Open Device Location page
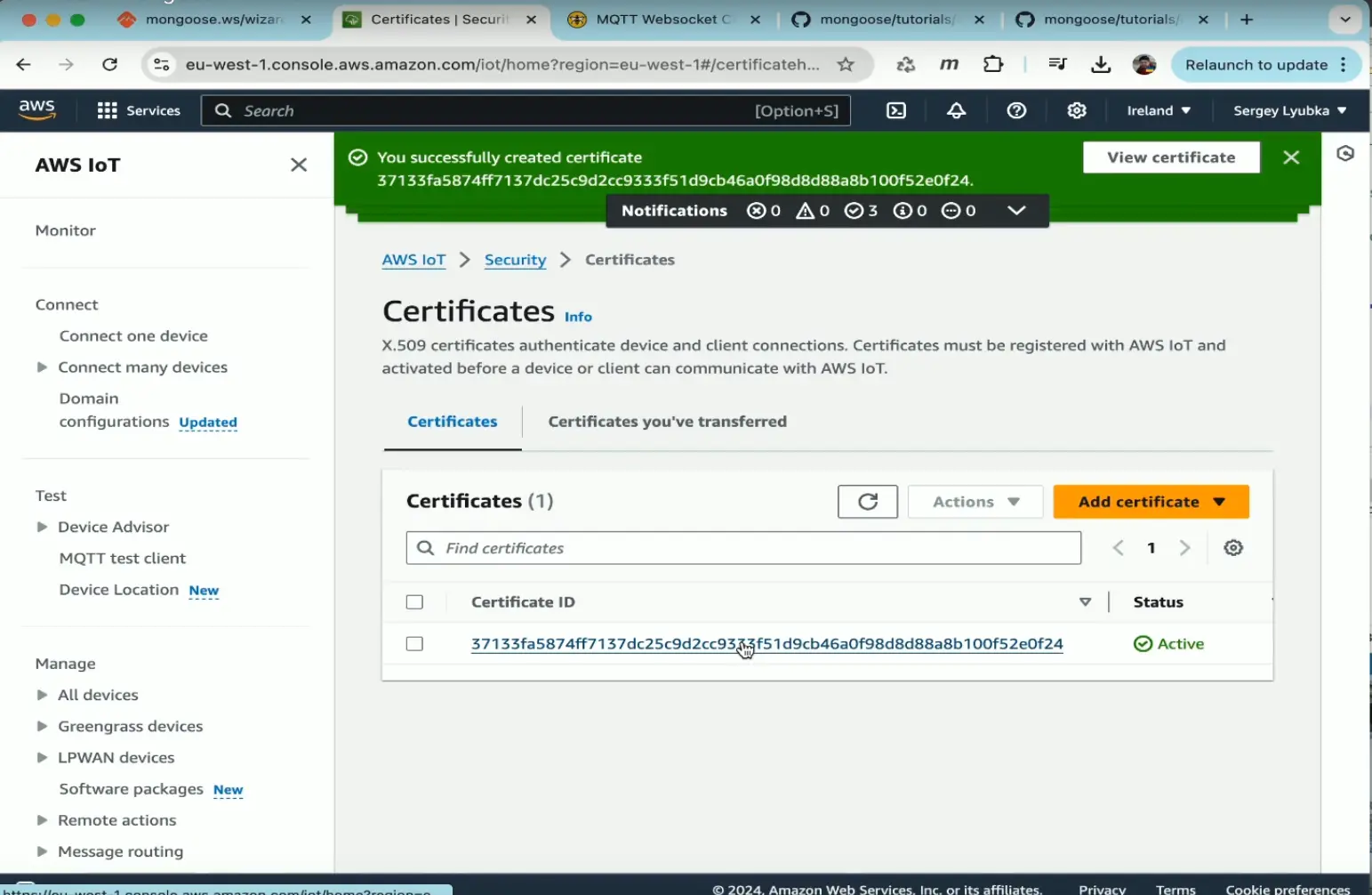 (118, 590)
